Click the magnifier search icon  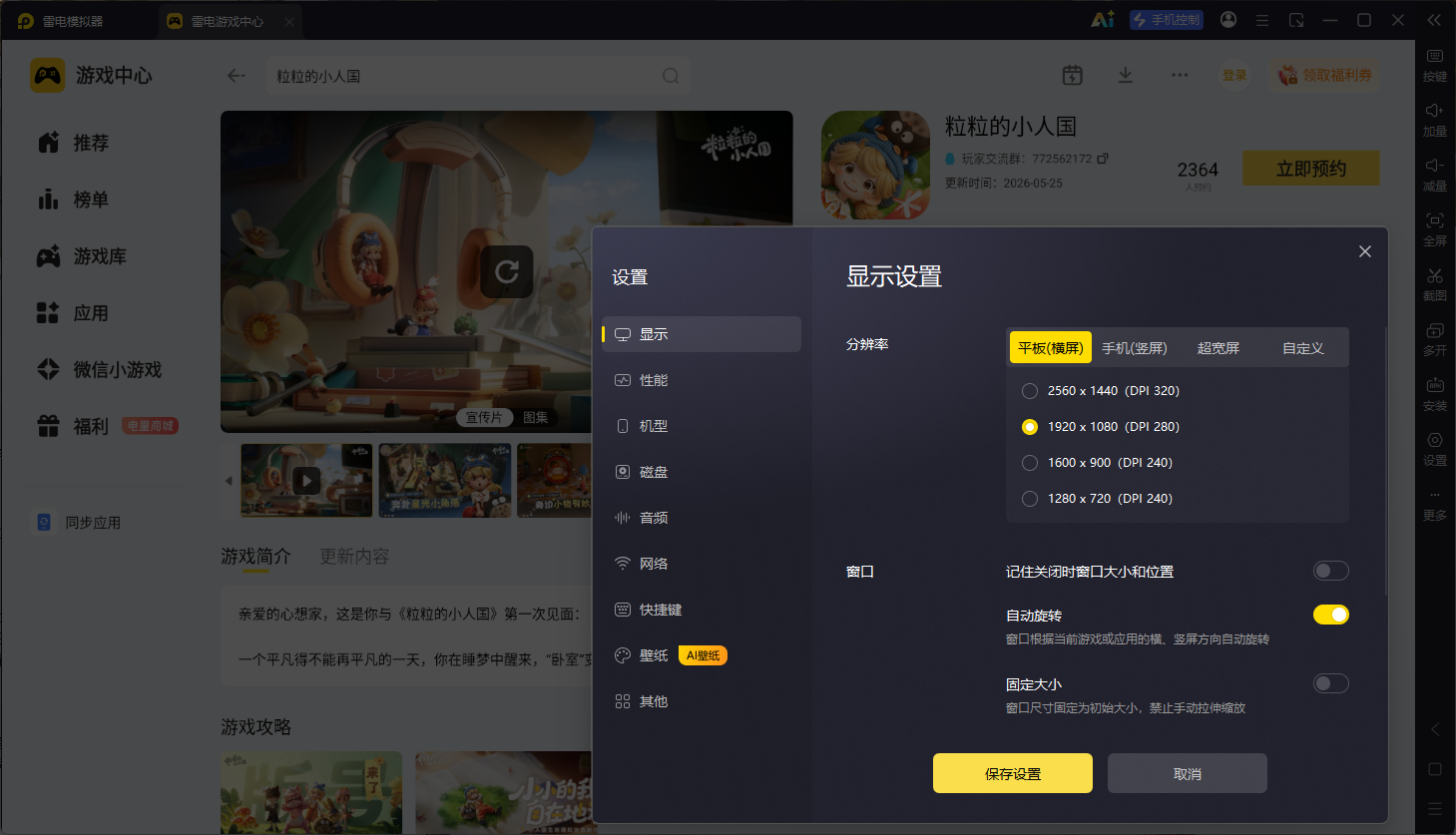671,76
